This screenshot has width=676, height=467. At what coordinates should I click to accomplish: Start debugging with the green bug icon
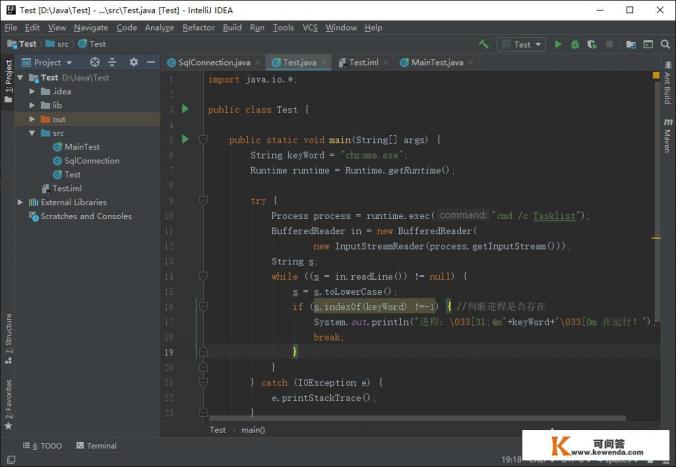pyautogui.click(x=575, y=44)
